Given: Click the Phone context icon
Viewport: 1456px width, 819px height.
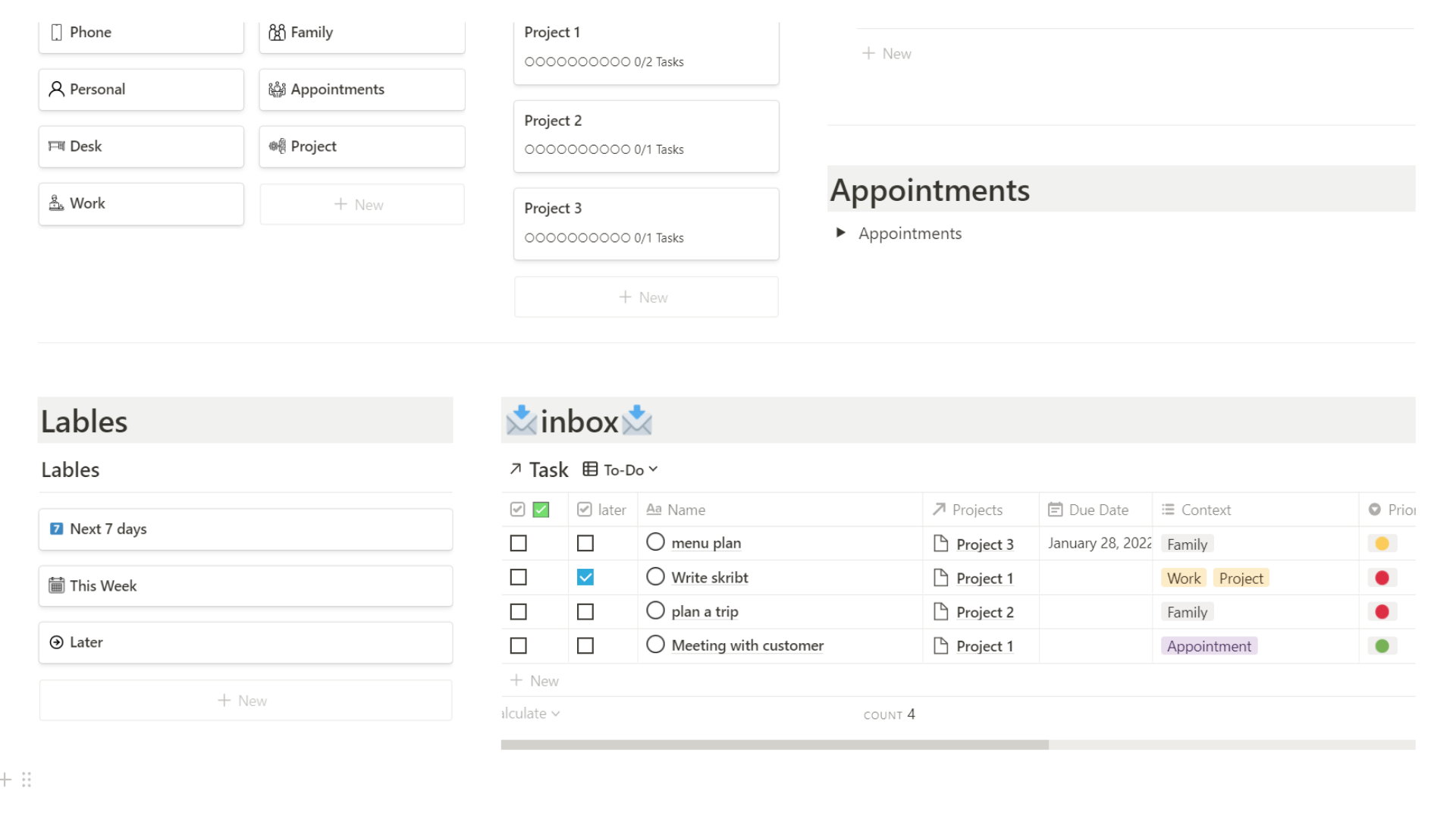Looking at the screenshot, I should 56,32.
